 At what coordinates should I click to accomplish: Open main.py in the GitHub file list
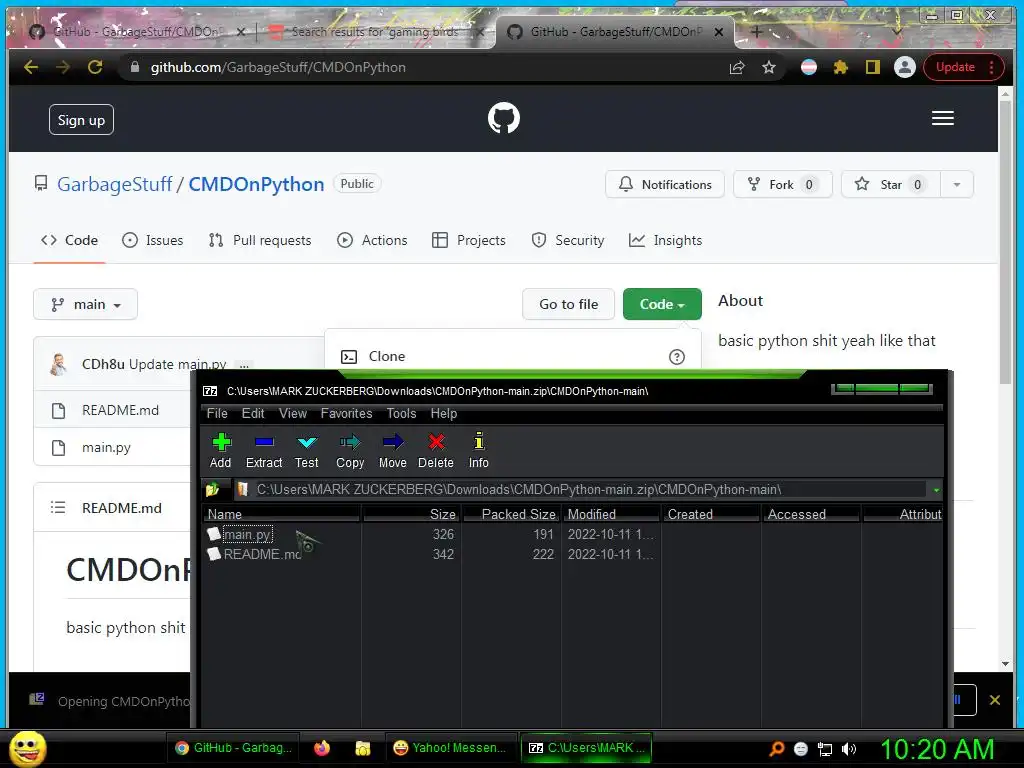pos(106,447)
